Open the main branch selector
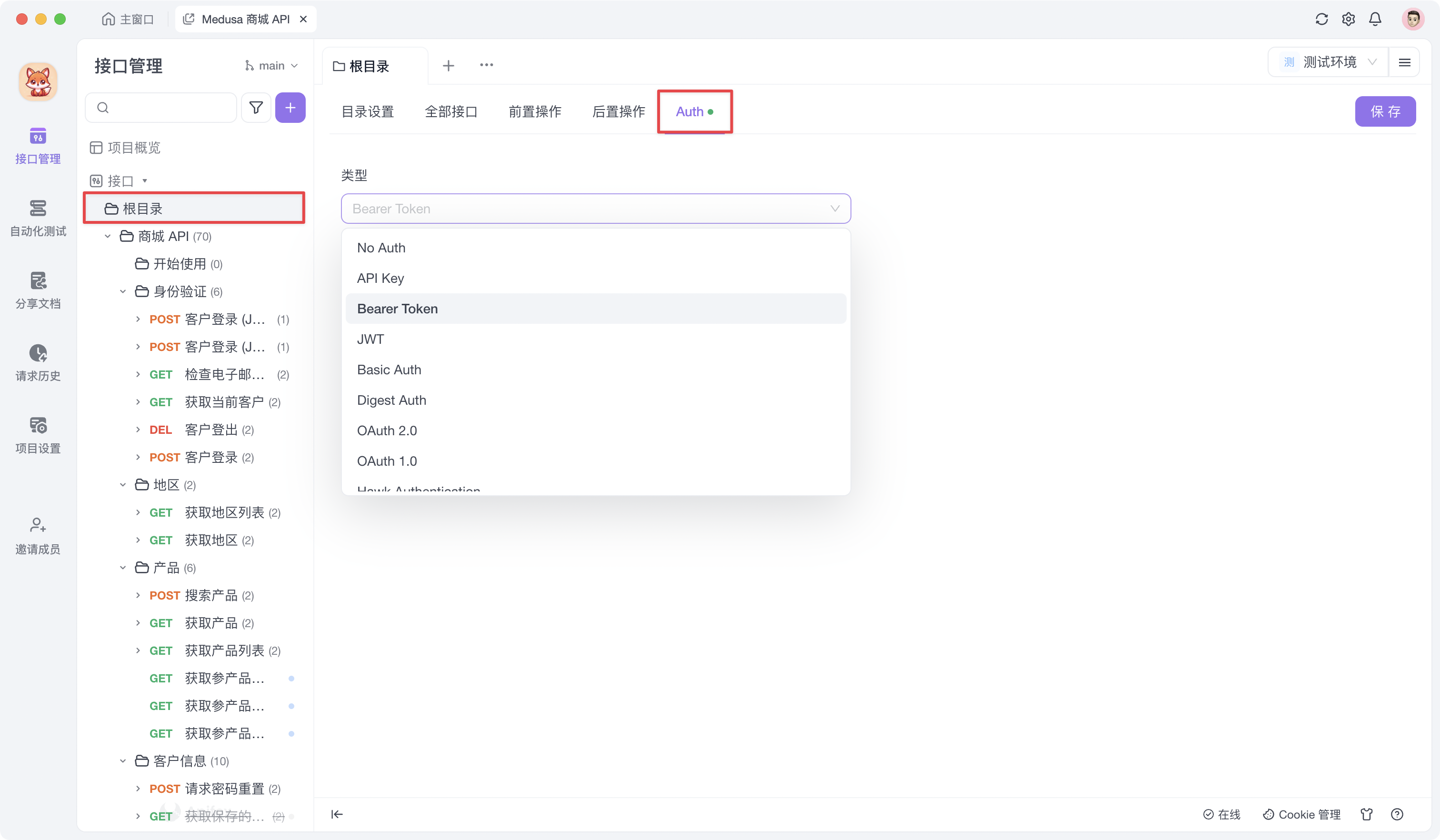Screen dimensions: 1440x840 point(271,65)
